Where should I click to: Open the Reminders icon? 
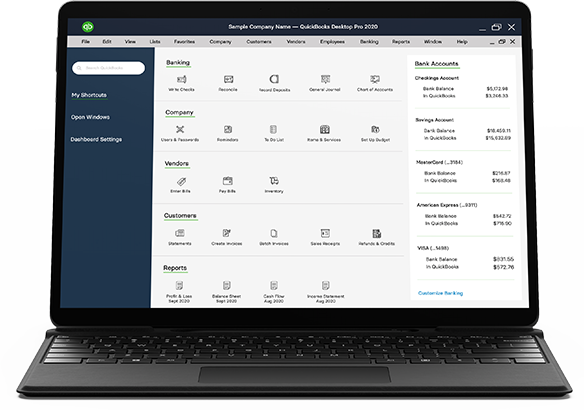(x=228, y=129)
